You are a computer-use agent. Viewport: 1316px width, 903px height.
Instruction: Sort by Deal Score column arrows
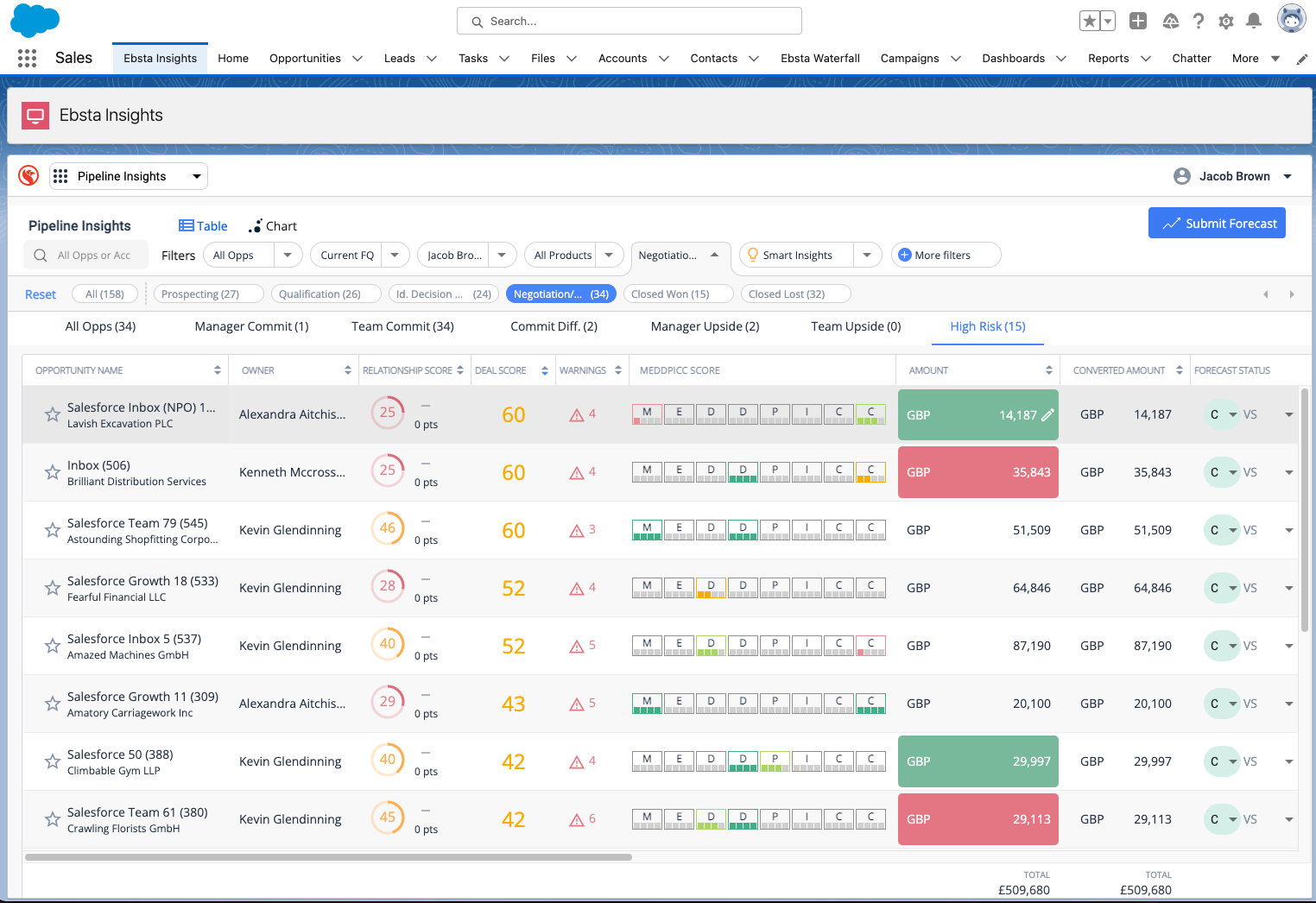tap(545, 370)
